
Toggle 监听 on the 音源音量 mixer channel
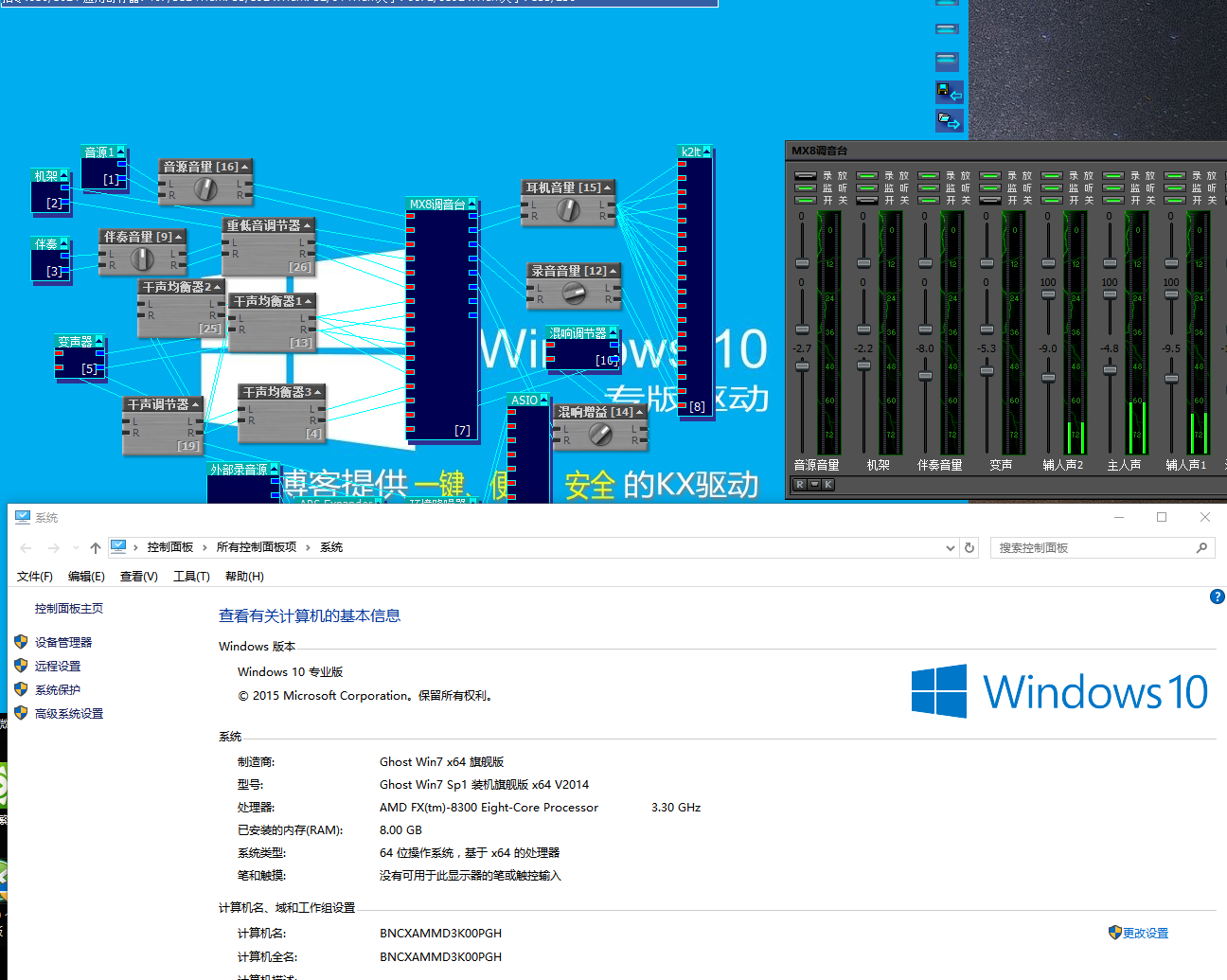pos(806,187)
